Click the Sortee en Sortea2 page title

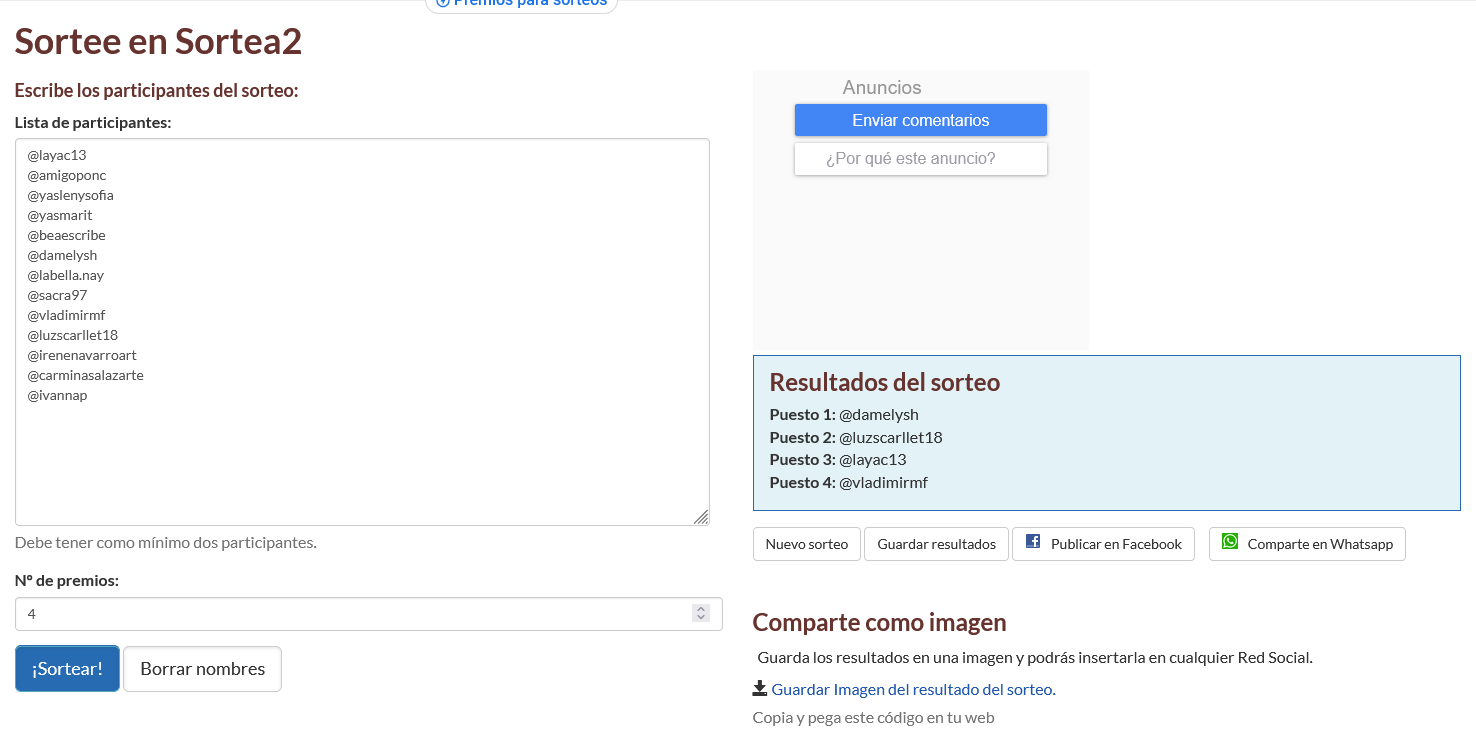[x=158, y=41]
